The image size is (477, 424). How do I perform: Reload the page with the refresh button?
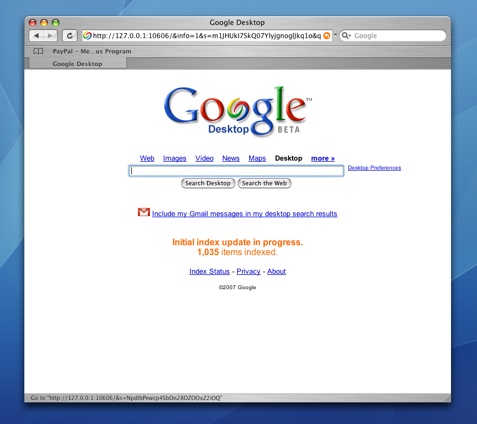click(x=70, y=36)
